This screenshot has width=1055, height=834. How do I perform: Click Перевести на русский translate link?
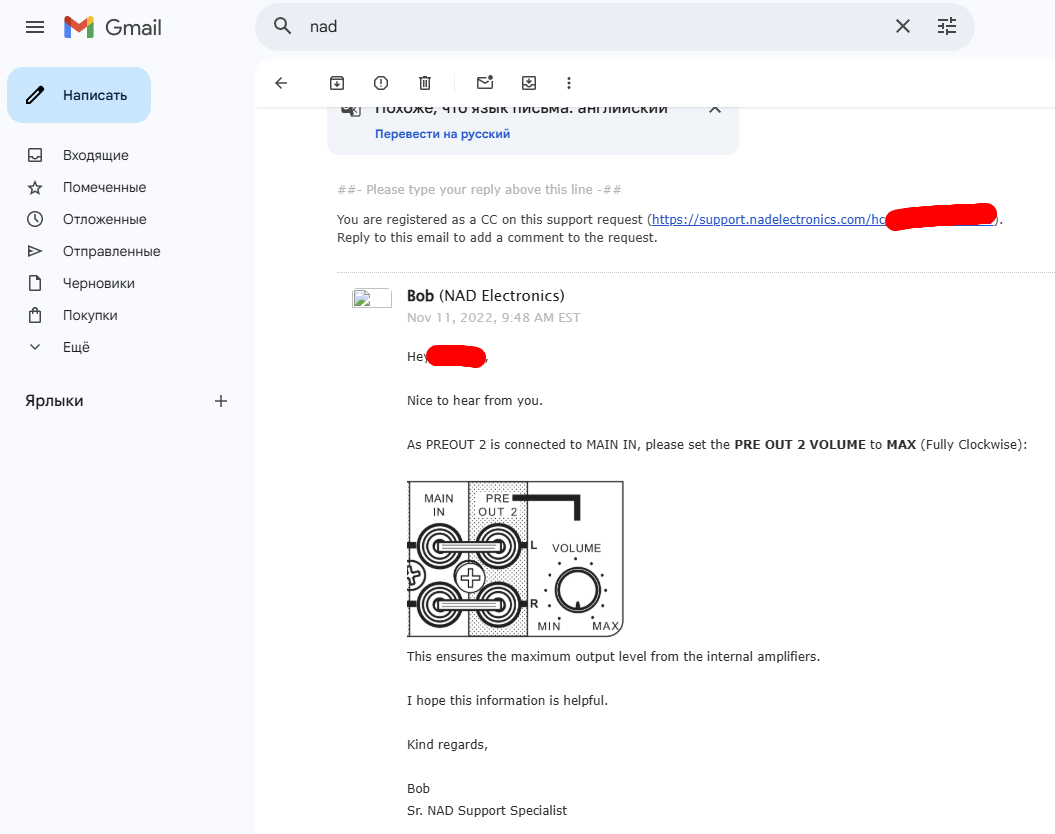[x=442, y=134]
